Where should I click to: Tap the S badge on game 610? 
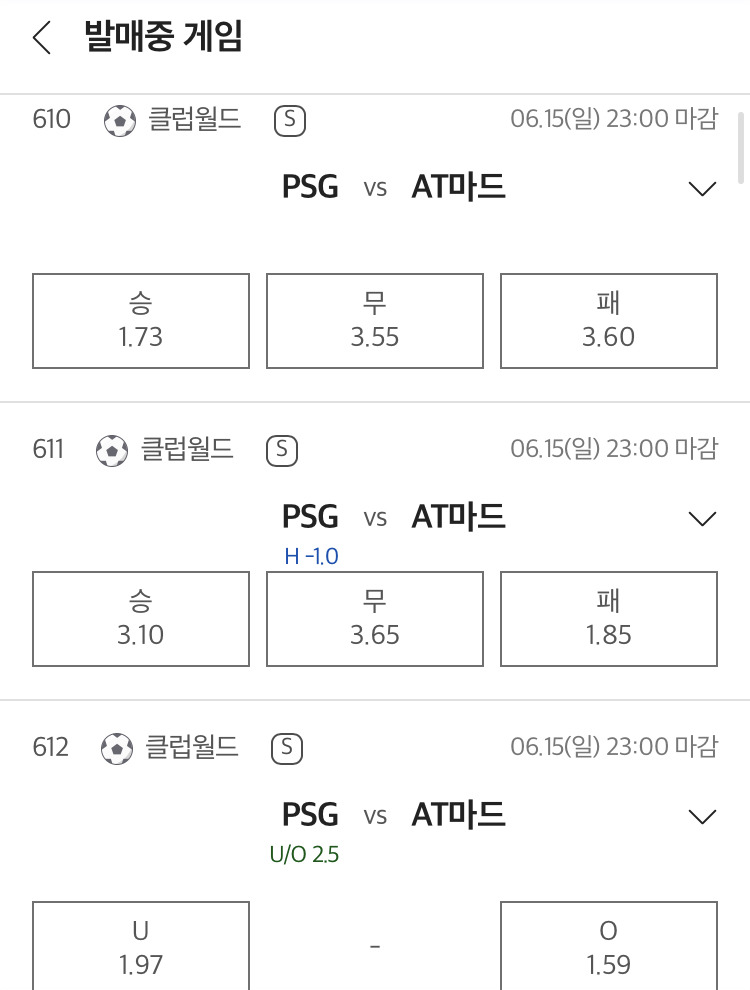tap(290, 121)
